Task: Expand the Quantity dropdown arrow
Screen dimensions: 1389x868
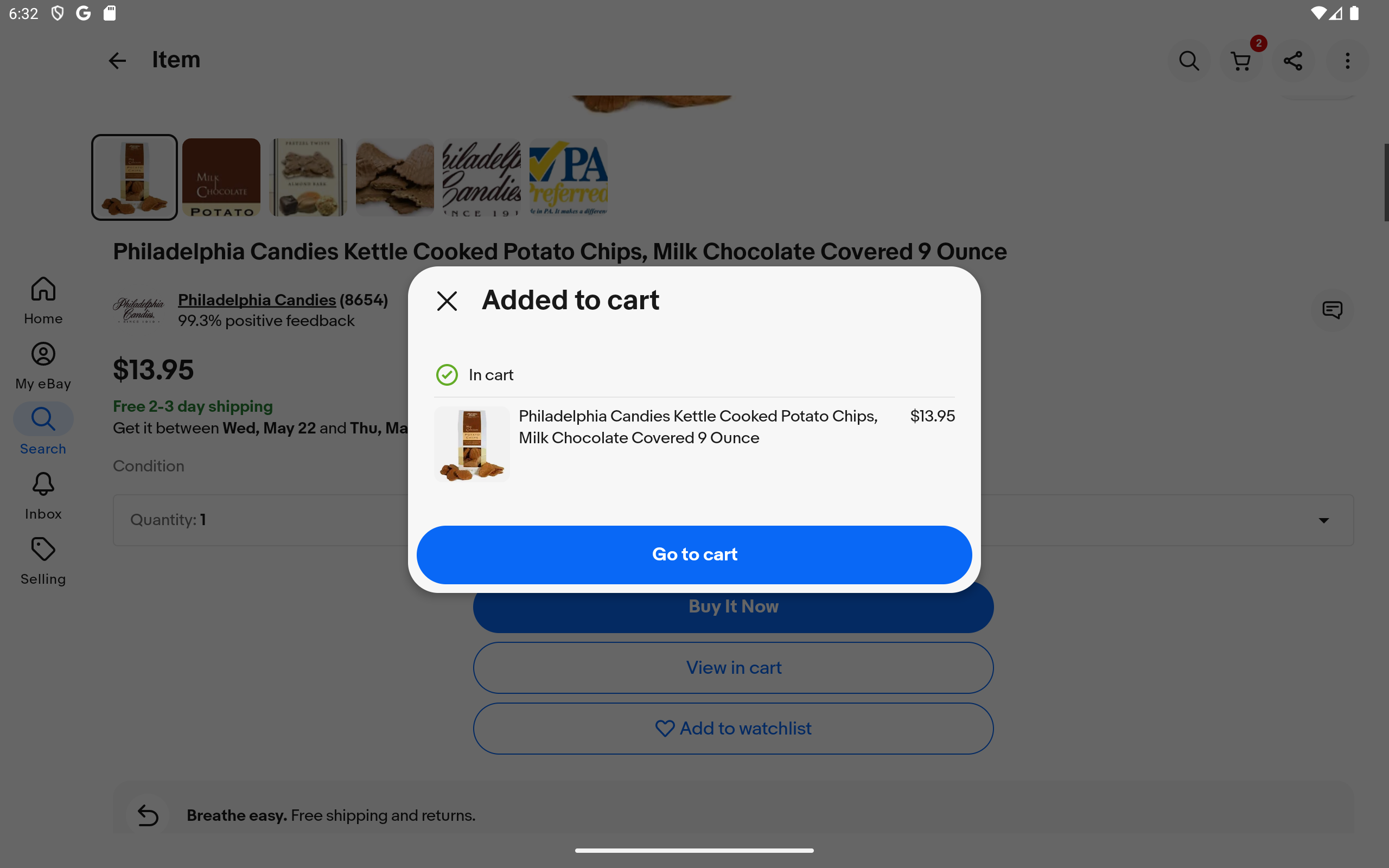Action: click(x=1323, y=520)
